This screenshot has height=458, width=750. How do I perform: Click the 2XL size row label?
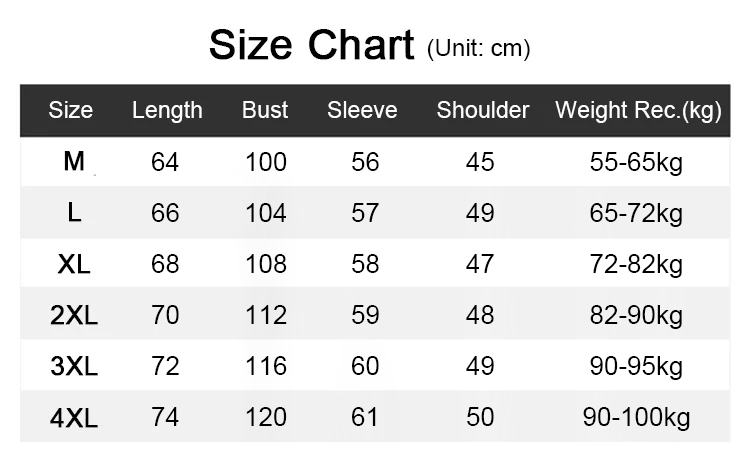coord(74,315)
